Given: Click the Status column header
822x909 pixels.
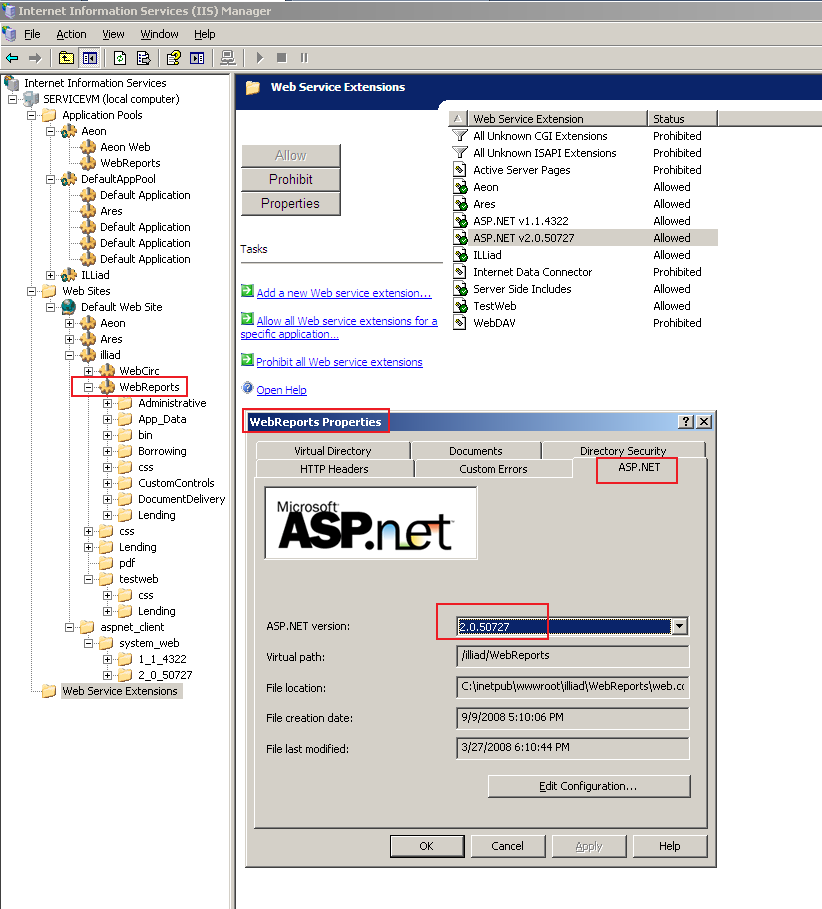Looking at the screenshot, I should coord(682,119).
